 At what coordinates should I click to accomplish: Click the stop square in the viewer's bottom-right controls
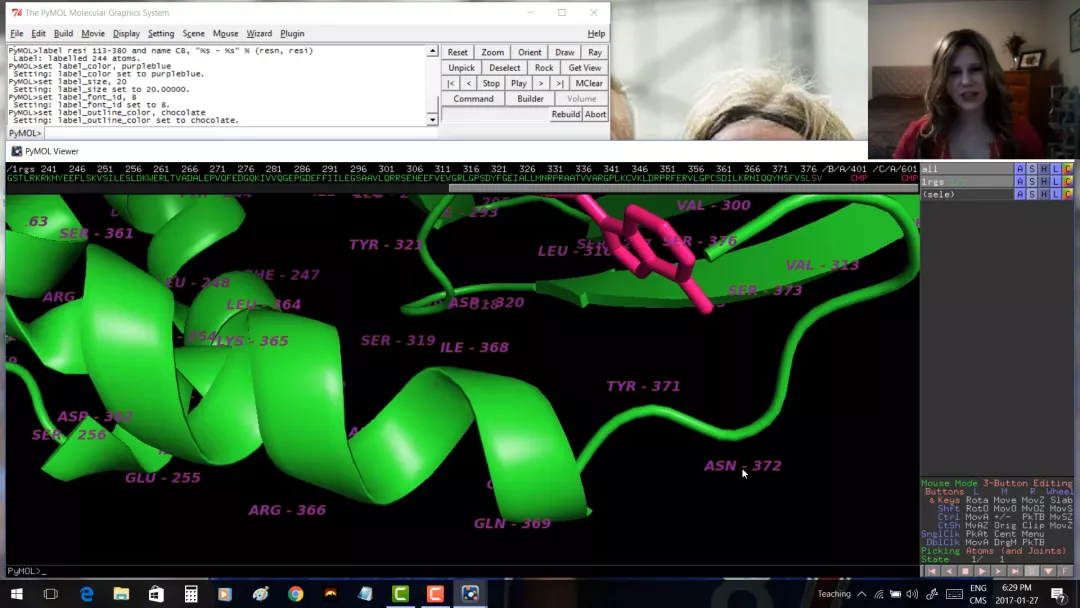point(965,571)
